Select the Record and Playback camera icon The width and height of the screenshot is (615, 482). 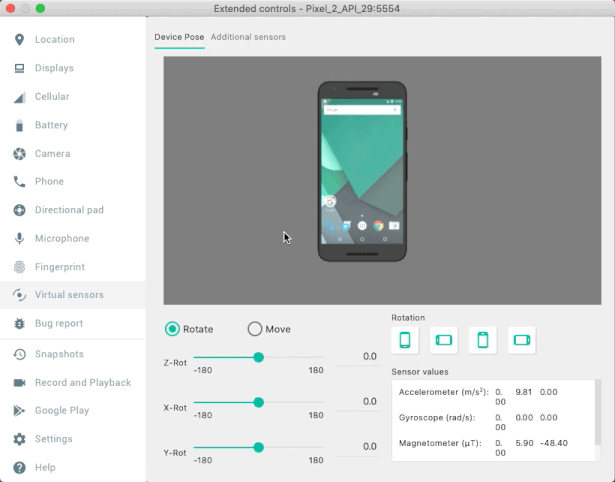click(x=19, y=383)
